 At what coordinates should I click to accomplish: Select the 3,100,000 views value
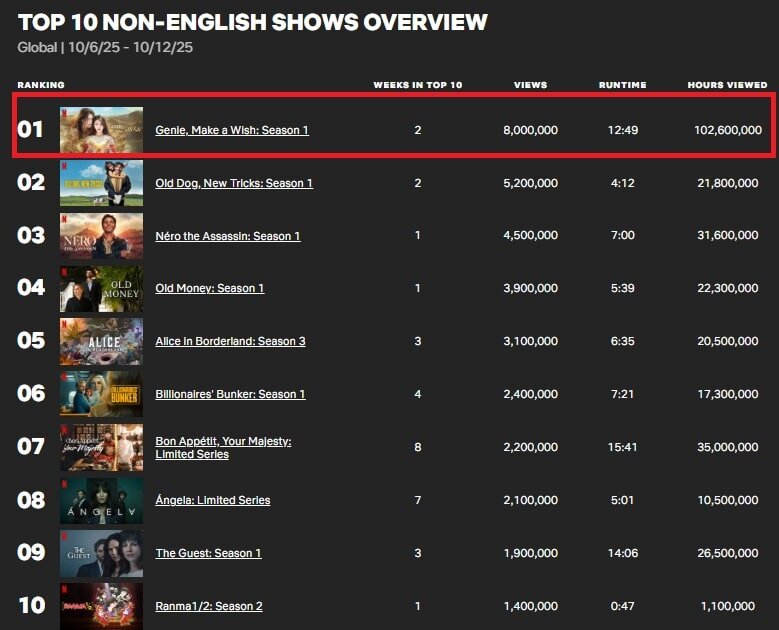[x=531, y=341]
